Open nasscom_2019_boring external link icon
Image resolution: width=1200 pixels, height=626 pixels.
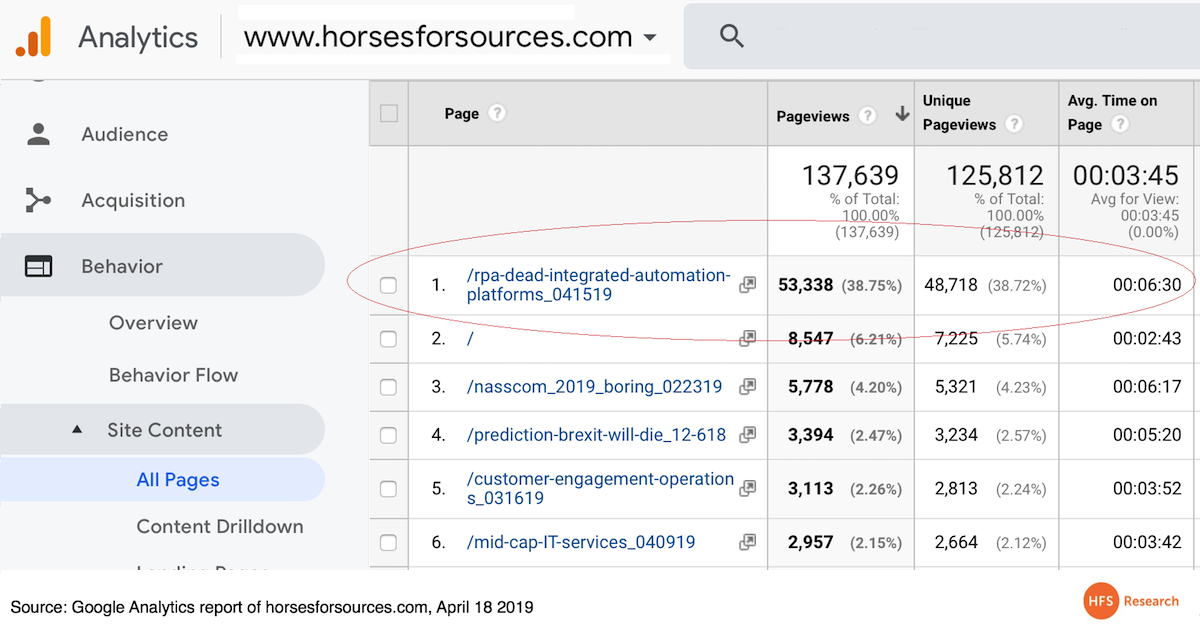[747, 386]
